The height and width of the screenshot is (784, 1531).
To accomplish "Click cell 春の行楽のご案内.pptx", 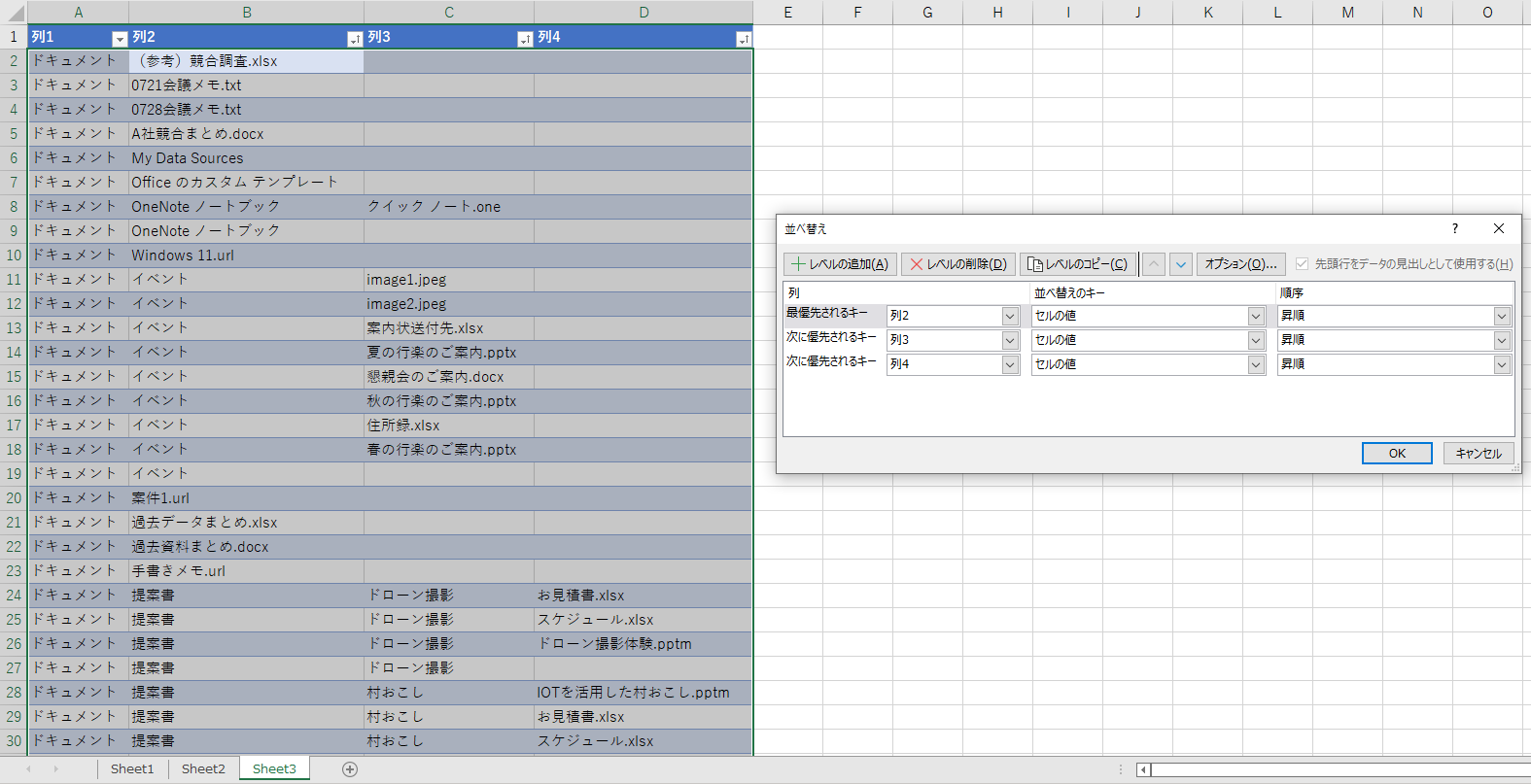I will coord(449,450).
